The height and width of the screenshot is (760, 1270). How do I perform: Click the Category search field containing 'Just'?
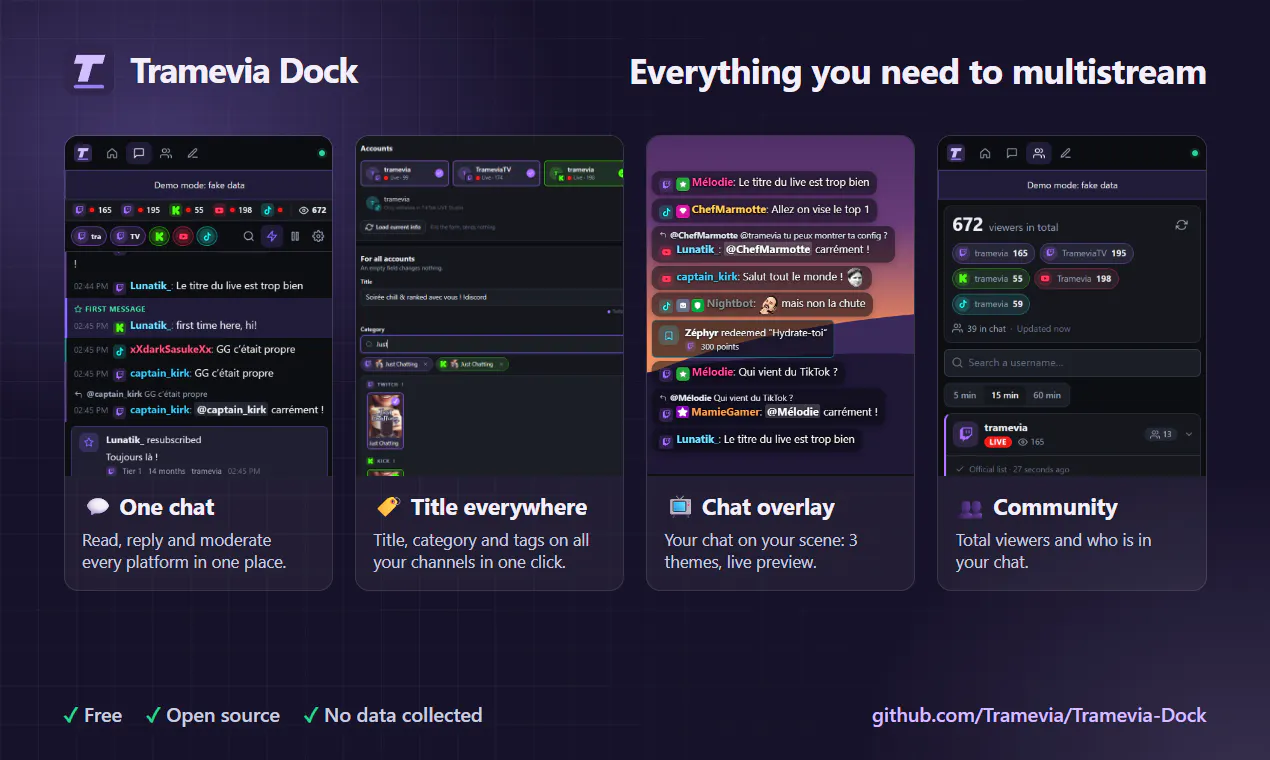[492, 344]
